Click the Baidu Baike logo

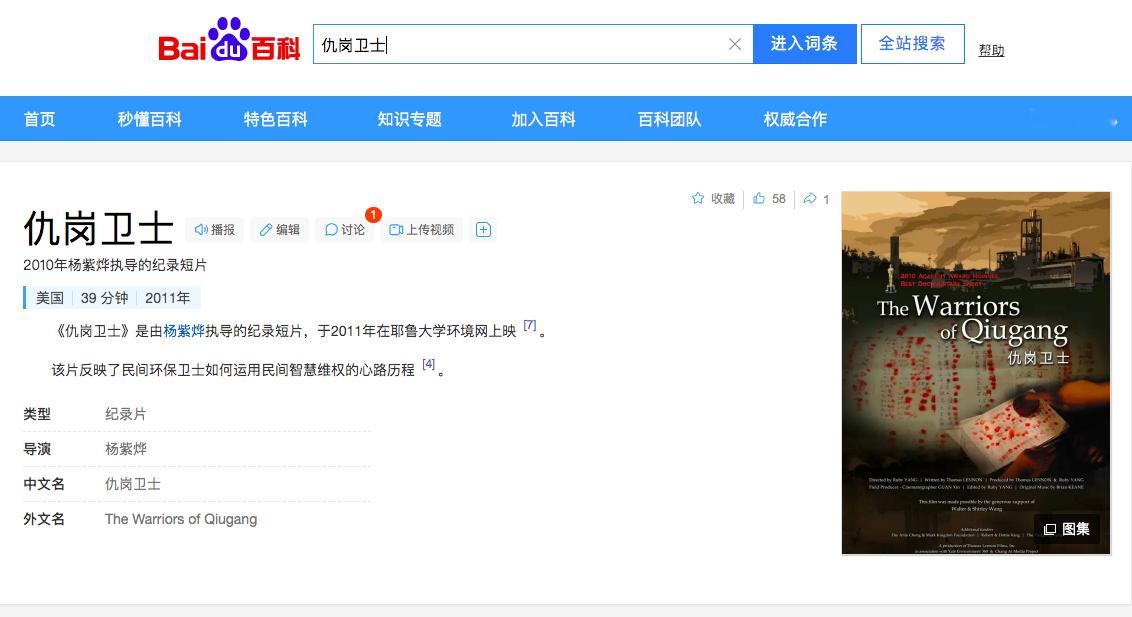pyautogui.click(x=229, y=40)
